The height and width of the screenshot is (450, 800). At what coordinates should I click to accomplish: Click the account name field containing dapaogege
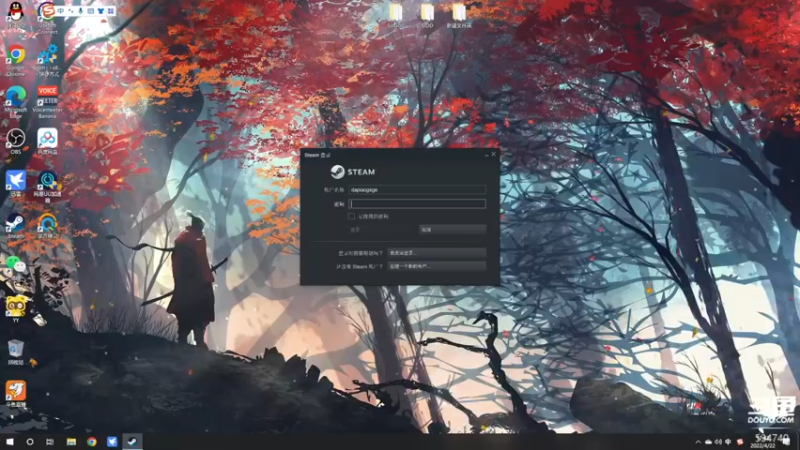click(417, 190)
